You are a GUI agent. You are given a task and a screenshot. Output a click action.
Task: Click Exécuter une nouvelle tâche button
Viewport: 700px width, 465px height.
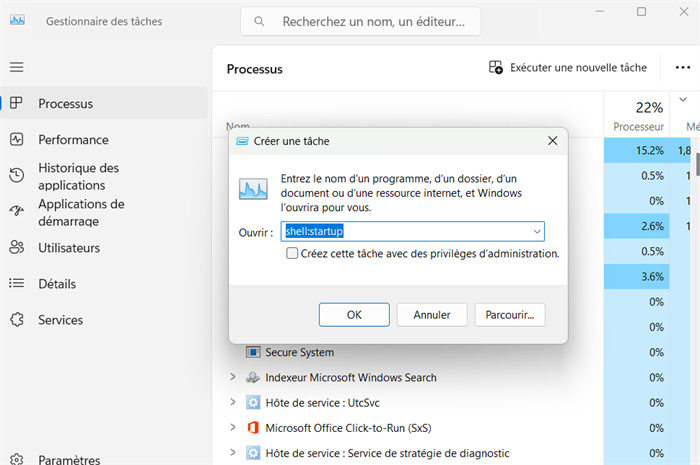pos(567,68)
